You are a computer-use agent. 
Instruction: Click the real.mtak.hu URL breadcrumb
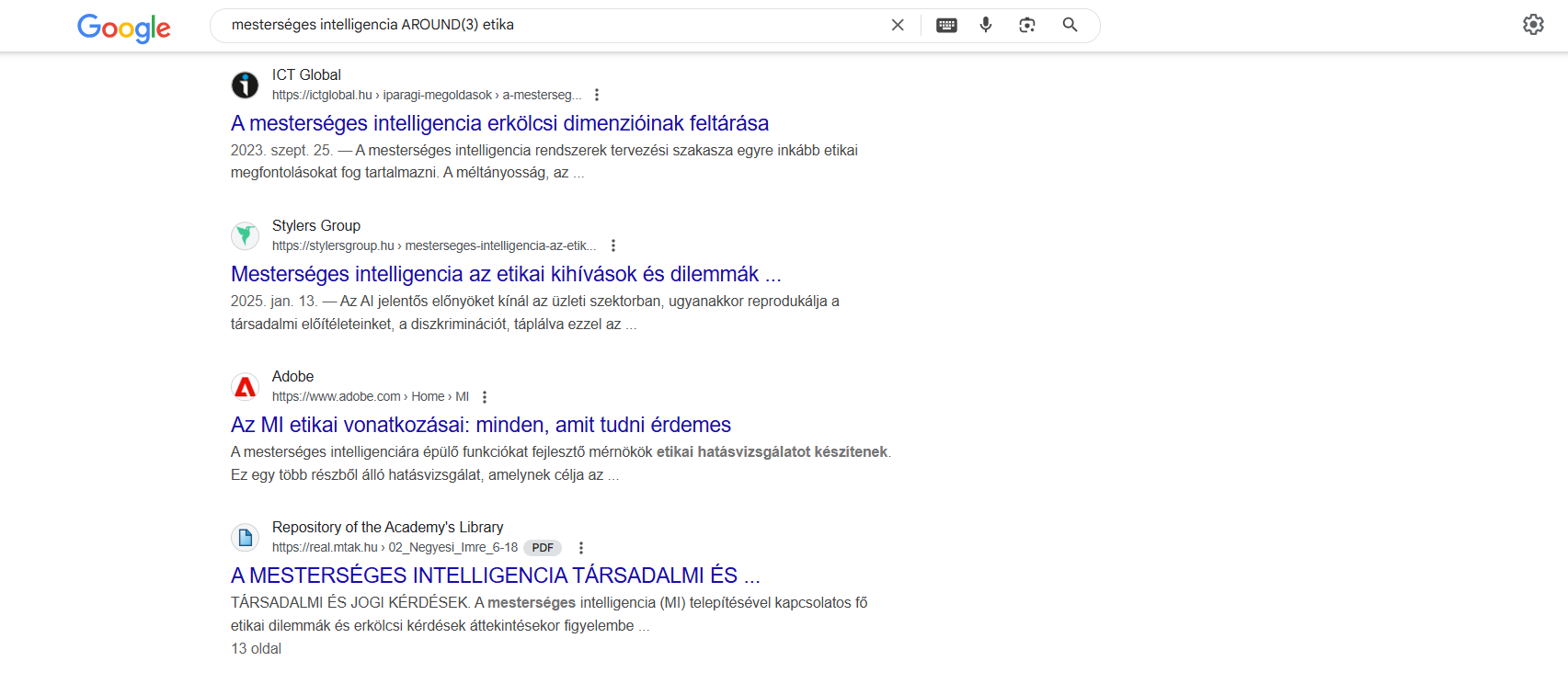pos(395,547)
